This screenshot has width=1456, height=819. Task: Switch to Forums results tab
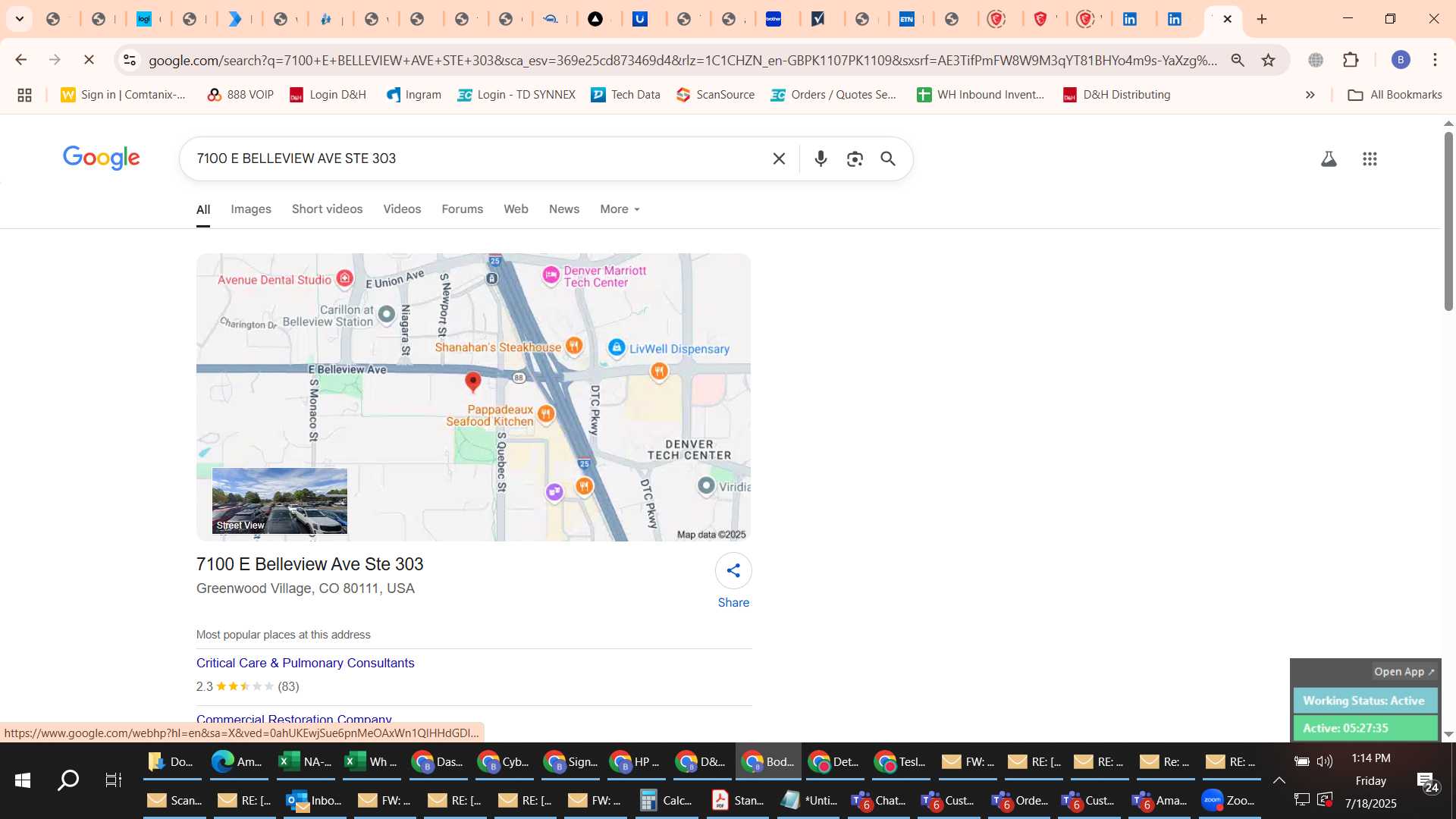point(462,209)
